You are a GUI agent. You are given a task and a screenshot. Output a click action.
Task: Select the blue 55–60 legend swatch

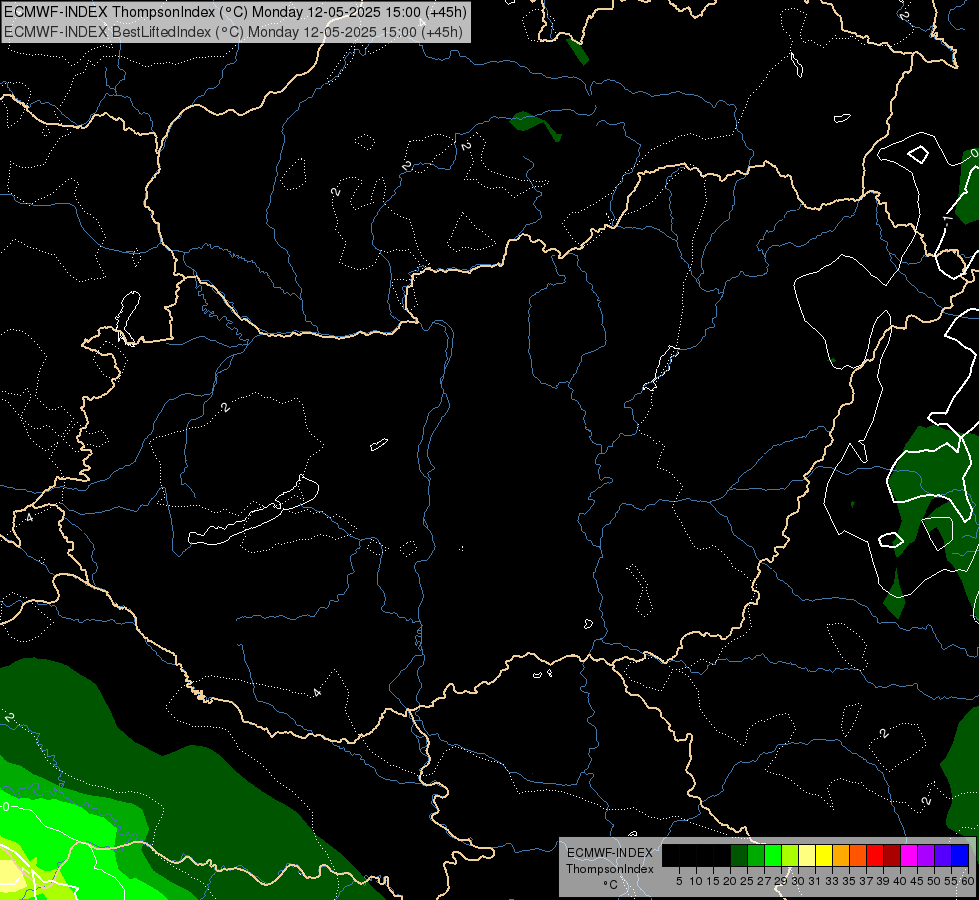point(960,855)
